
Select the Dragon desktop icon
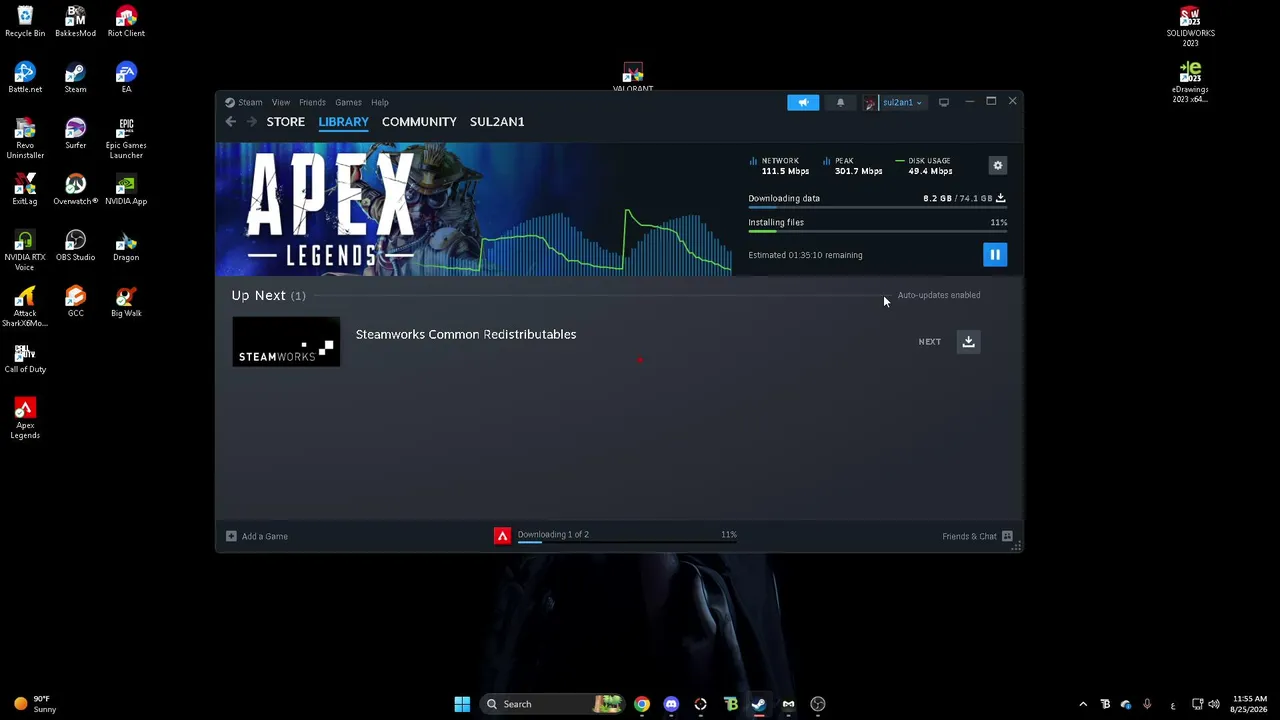(x=126, y=246)
